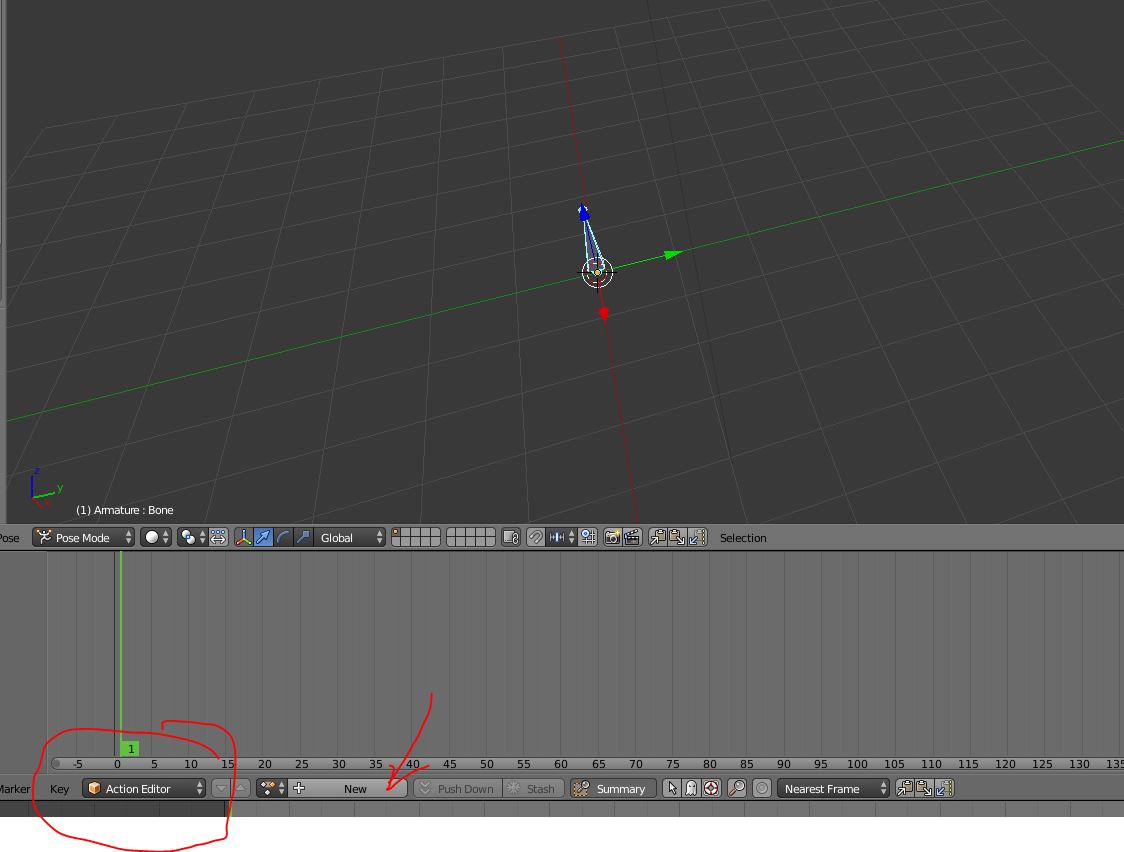Select the rotate manipulator arc icon
This screenshot has height=852, width=1124.
pyautogui.click(x=283, y=538)
